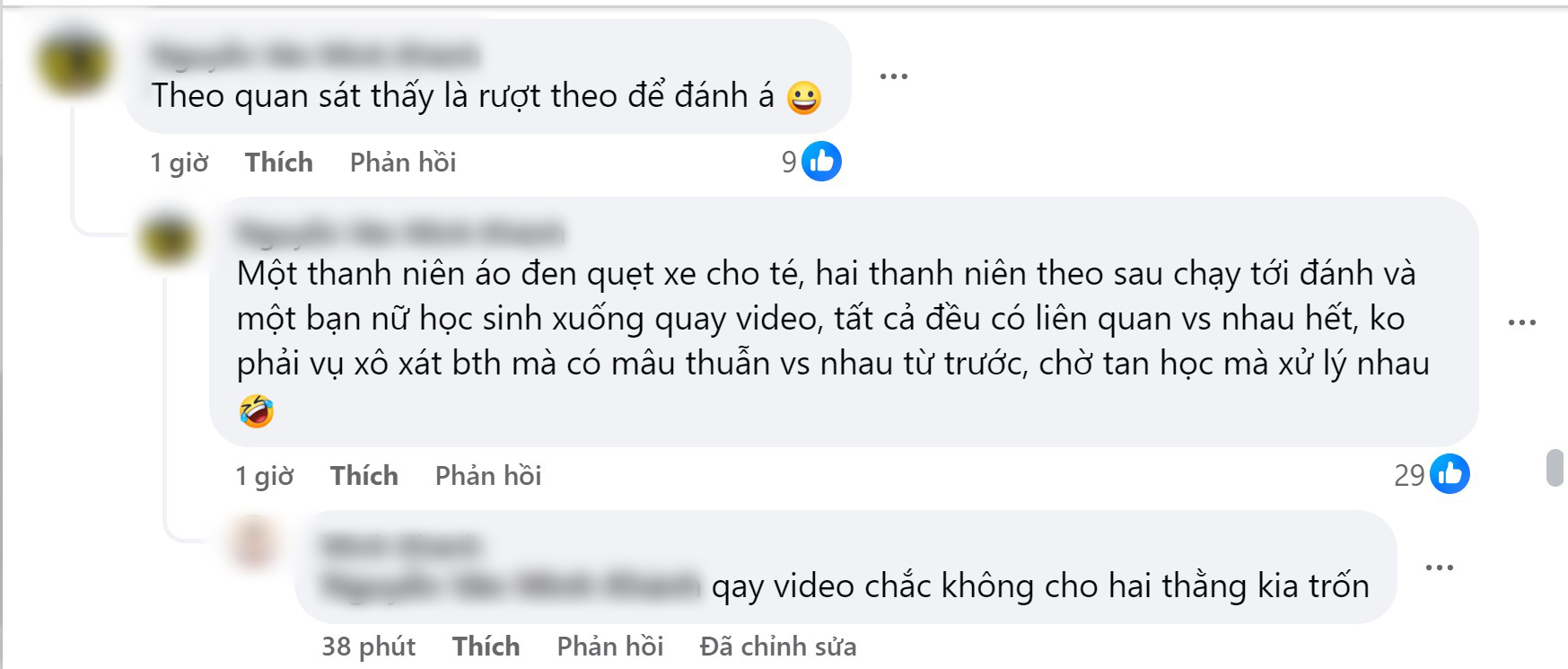Like the 'Theo quan sát' comment with Thích
Viewport: 1568px width, 669px height.
(x=279, y=163)
